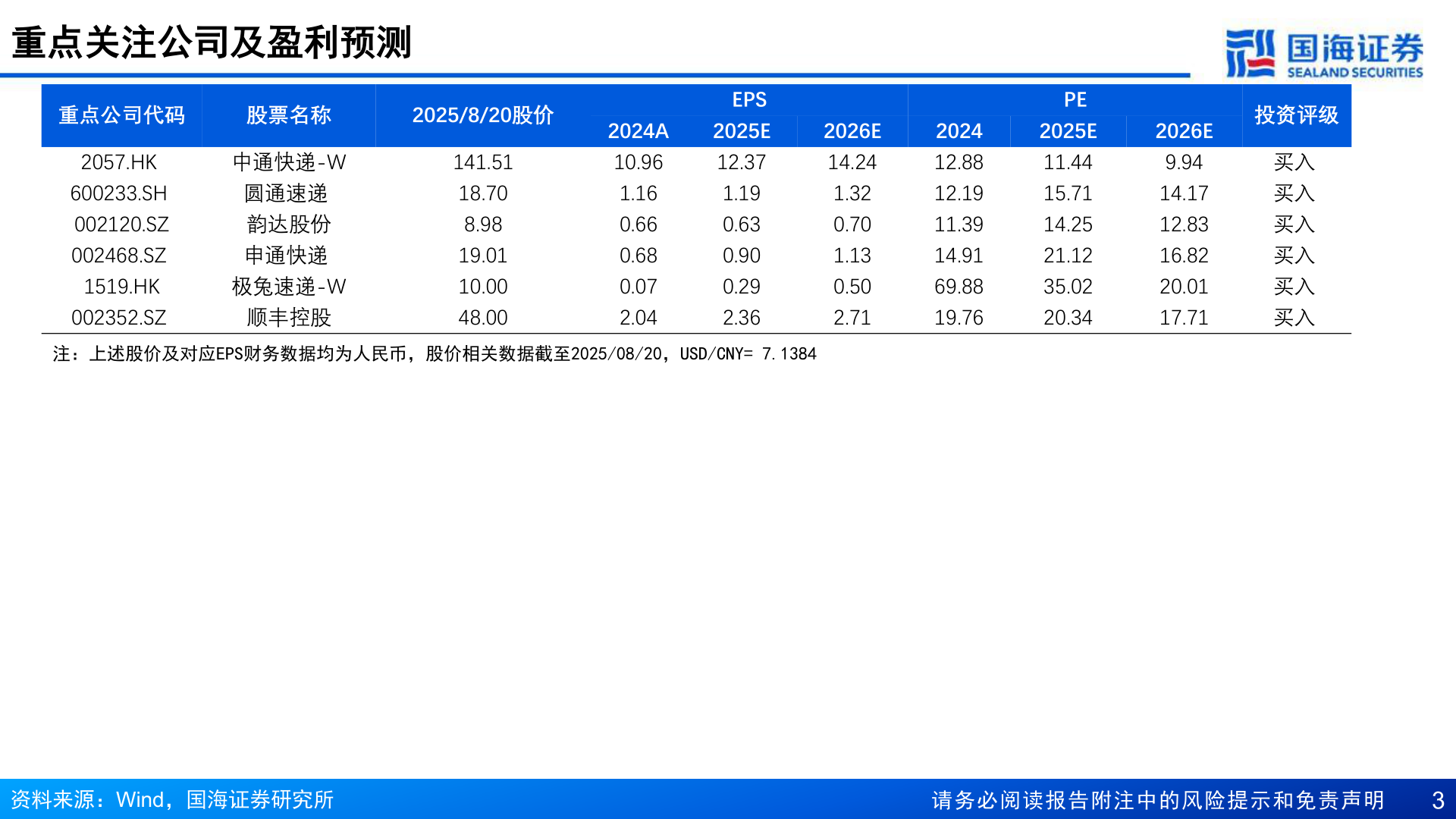Image resolution: width=1456 pixels, height=819 pixels.
Task: Click the 中通快递-W stock name
Action: (x=290, y=162)
